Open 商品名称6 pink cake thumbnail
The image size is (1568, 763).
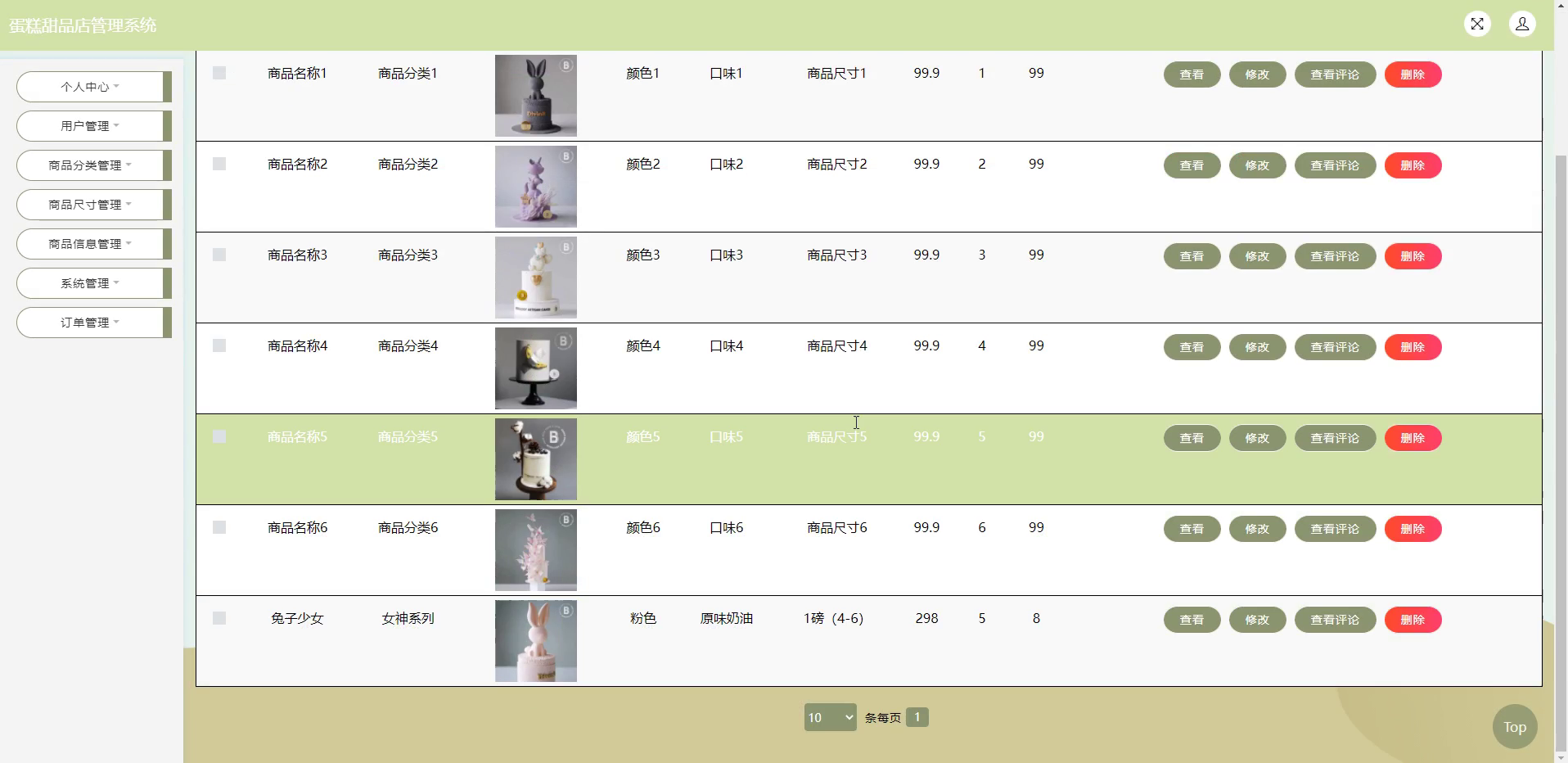tap(536, 550)
